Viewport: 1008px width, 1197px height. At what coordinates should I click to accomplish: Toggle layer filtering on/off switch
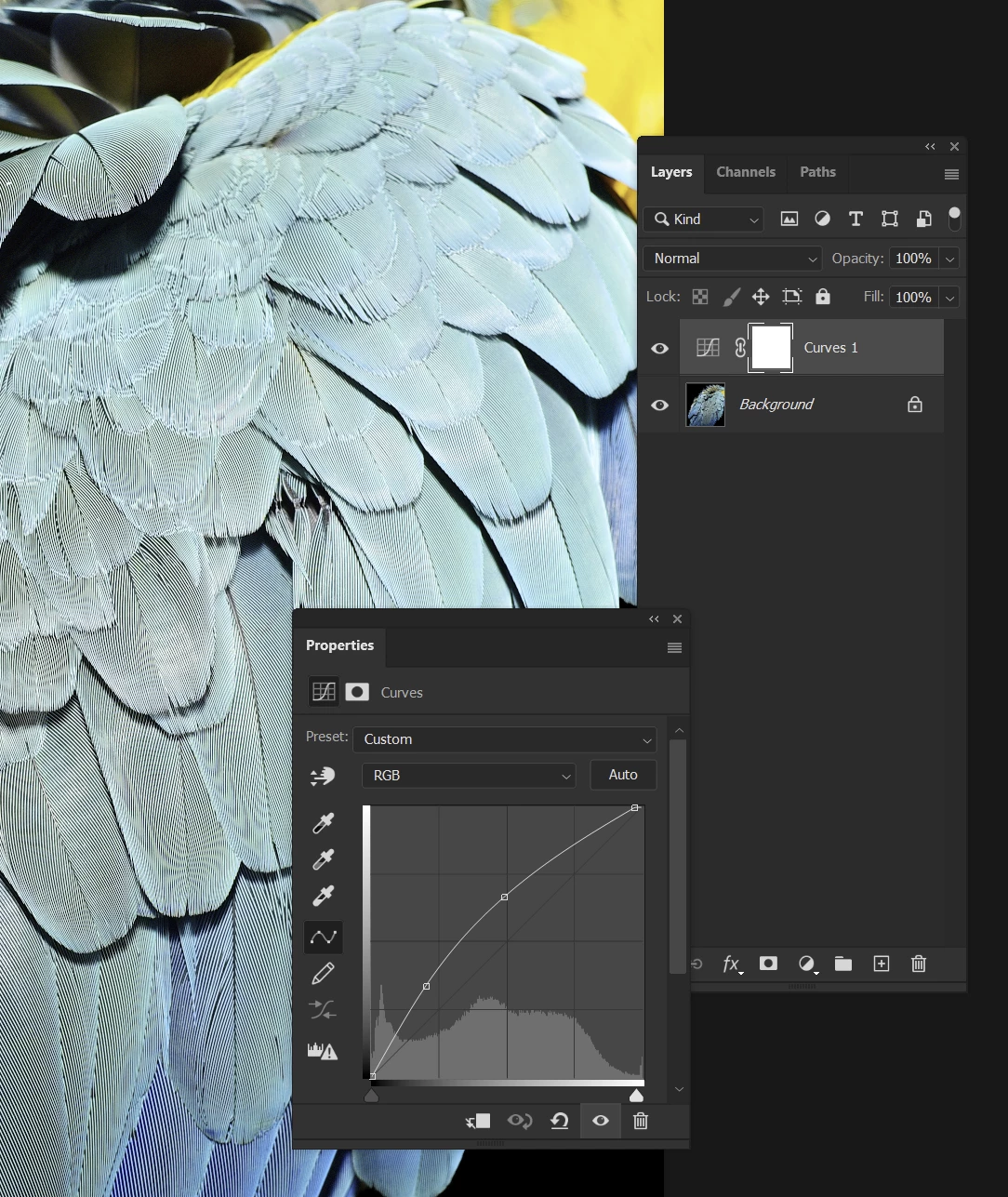pos(954,219)
